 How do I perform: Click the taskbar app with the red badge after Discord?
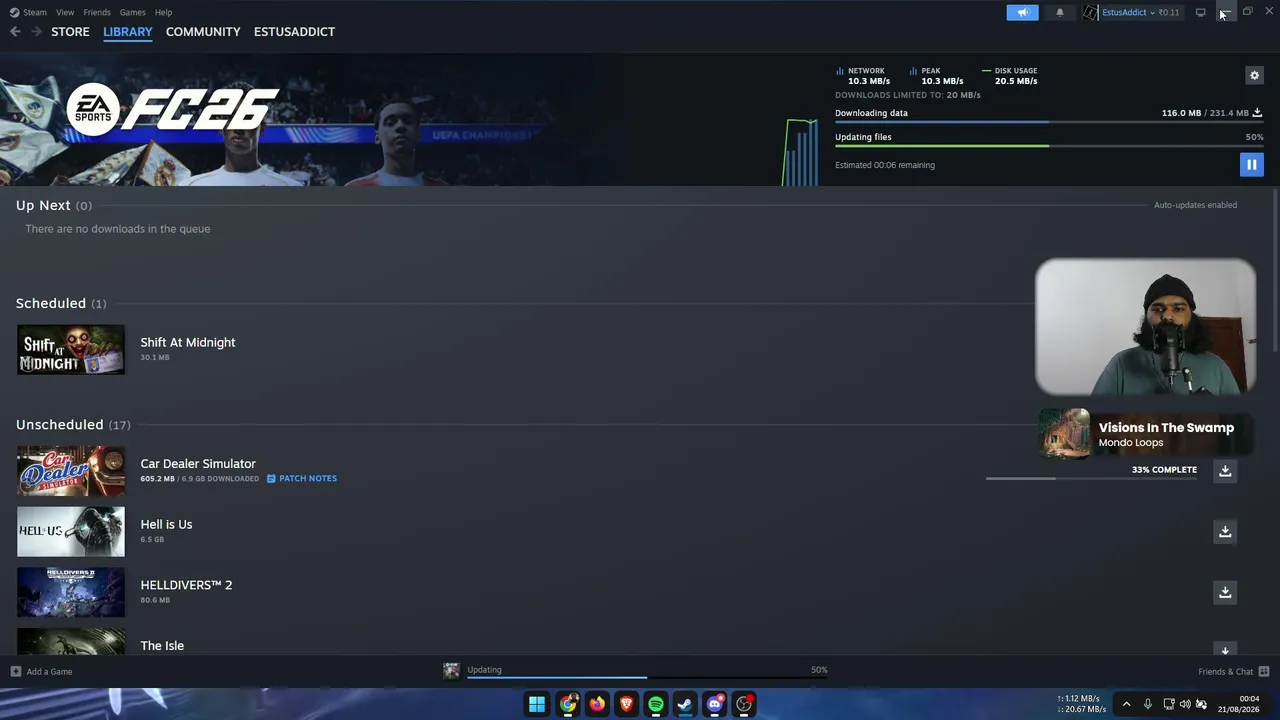tap(744, 704)
